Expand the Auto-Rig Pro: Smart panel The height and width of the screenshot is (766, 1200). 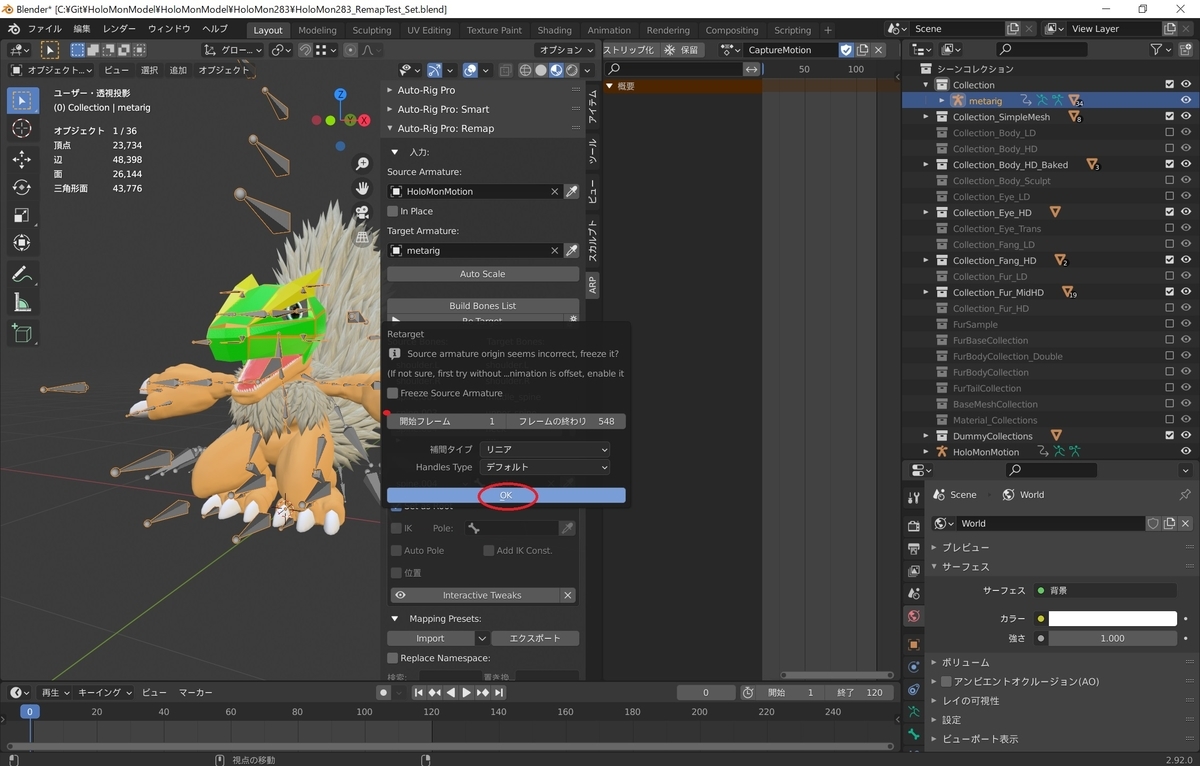pos(390,109)
